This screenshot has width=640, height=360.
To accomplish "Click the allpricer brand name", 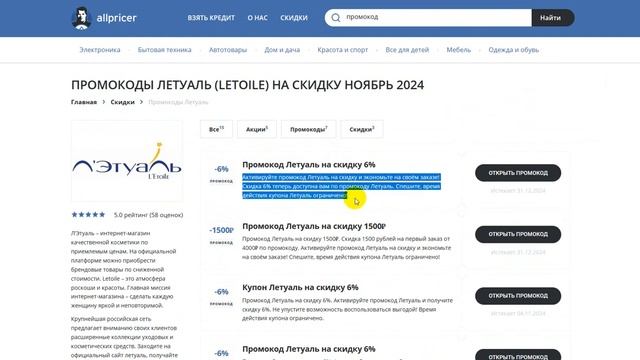I will [x=116, y=18].
